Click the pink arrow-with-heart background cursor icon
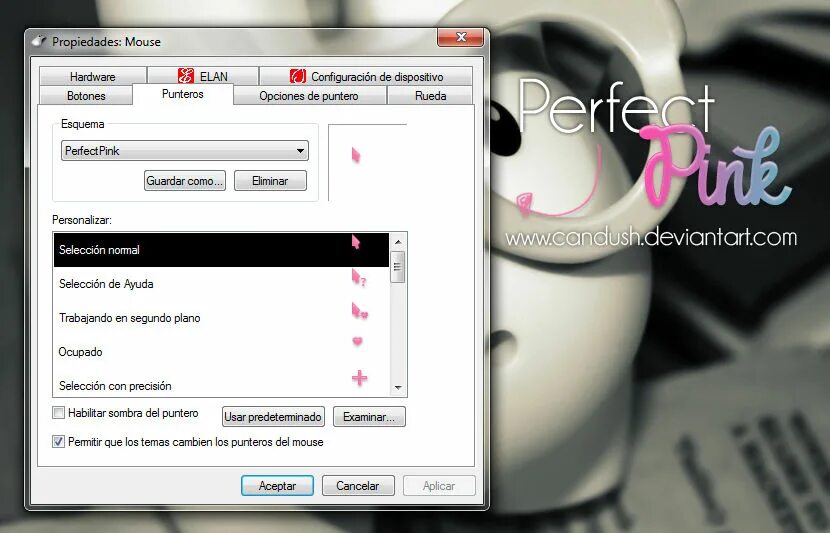830x533 pixels. click(x=359, y=311)
